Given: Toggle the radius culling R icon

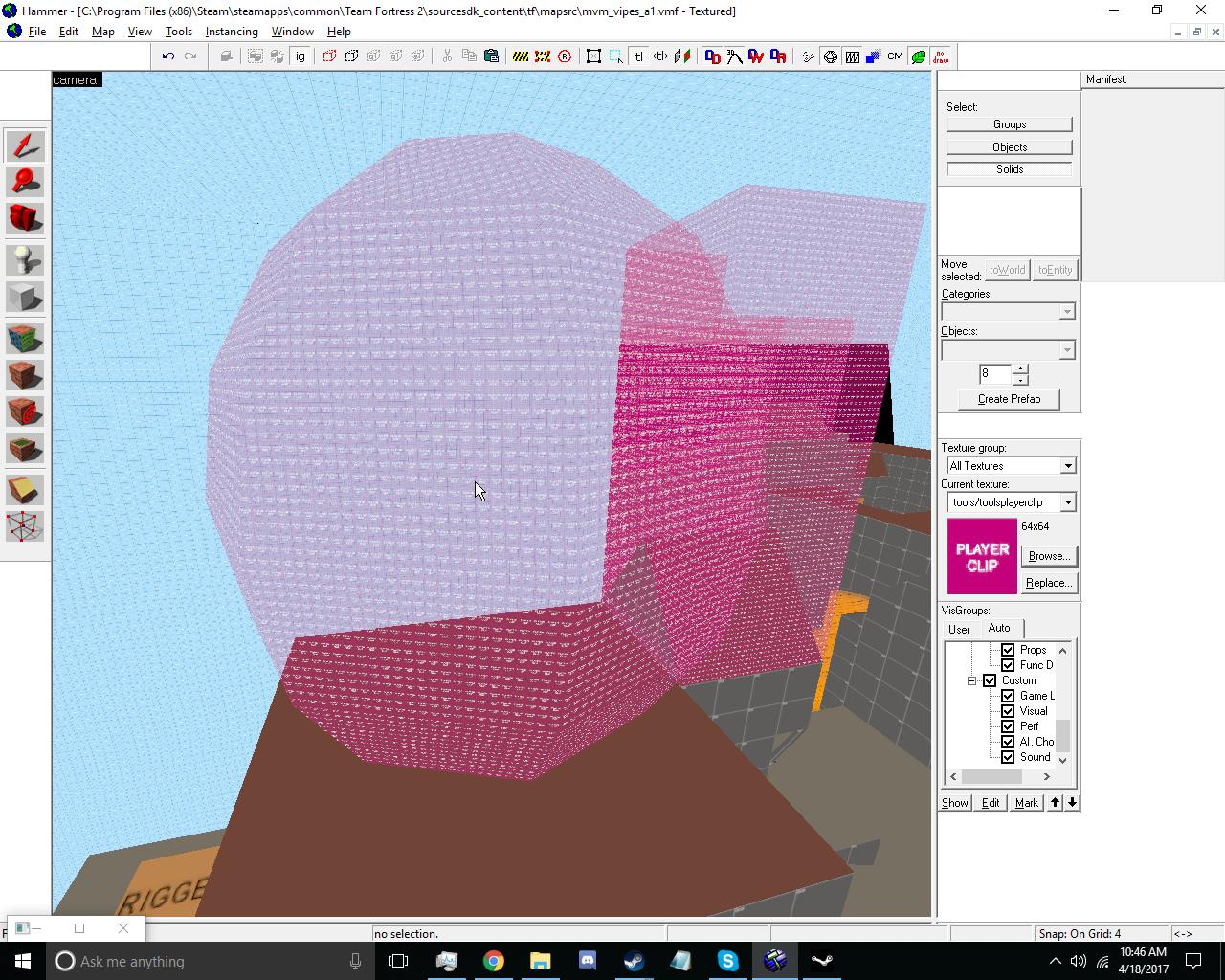Looking at the screenshot, I should tap(565, 56).
